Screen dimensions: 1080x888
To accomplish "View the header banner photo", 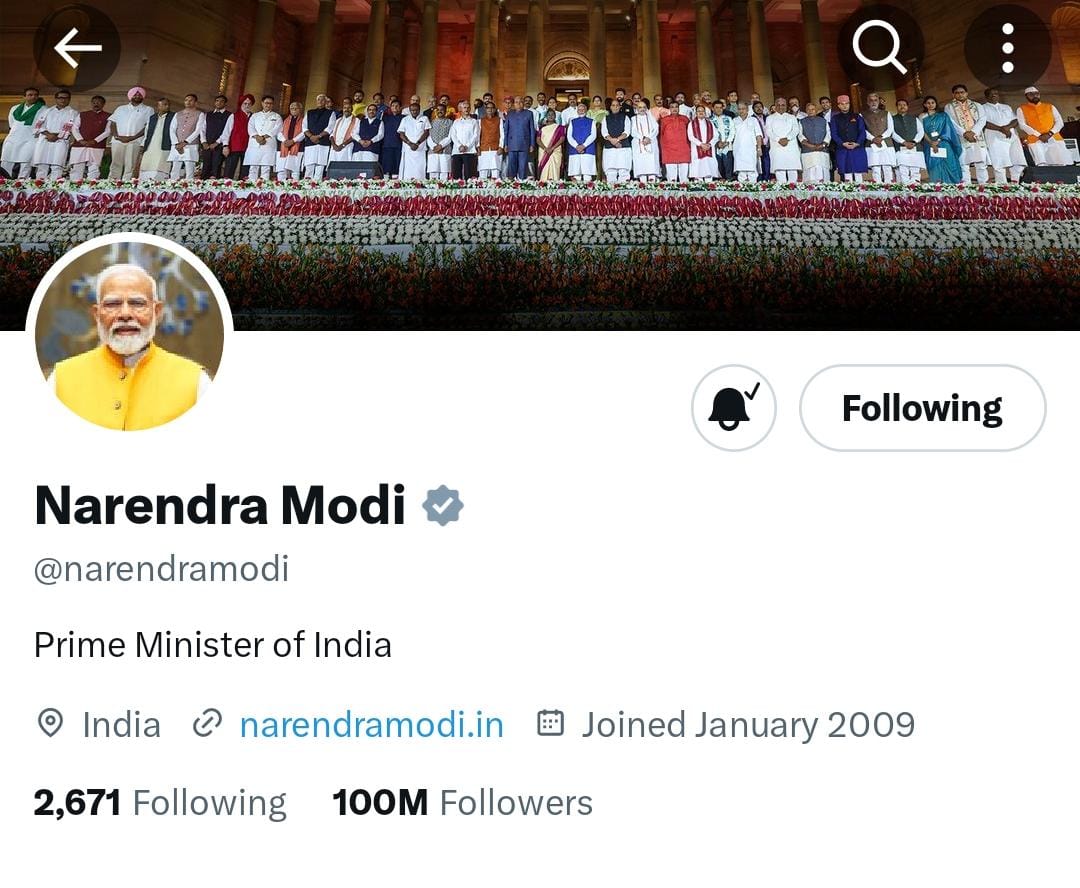I will click(540, 165).
